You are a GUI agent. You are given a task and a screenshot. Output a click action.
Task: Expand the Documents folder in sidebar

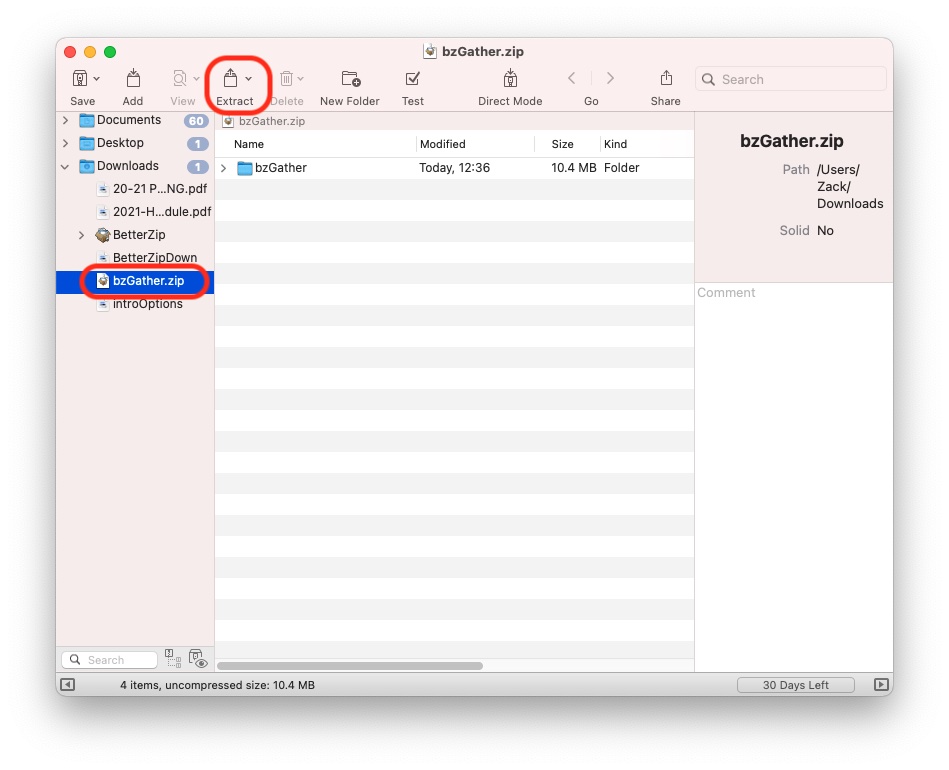click(65, 120)
